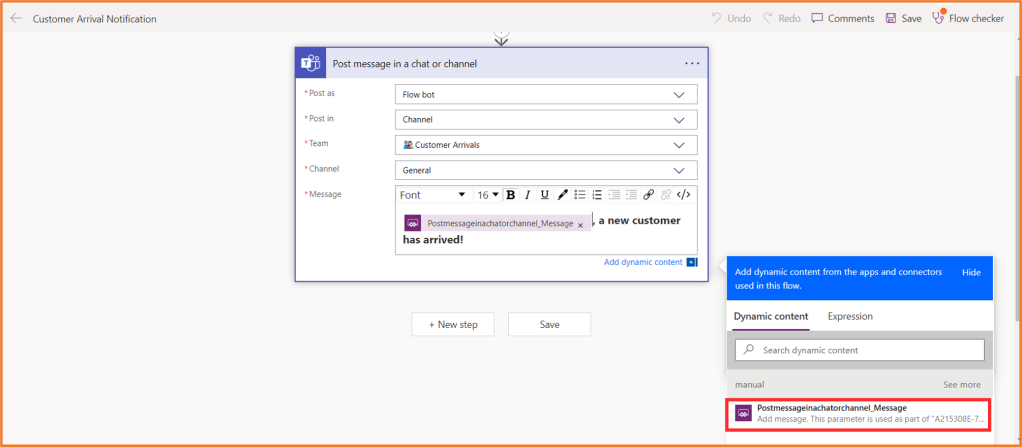Image resolution: width=1022 pixels, height=447 pixels.
Task: Toggle italic formatting in message editor
Action: [x=527, y=195]
